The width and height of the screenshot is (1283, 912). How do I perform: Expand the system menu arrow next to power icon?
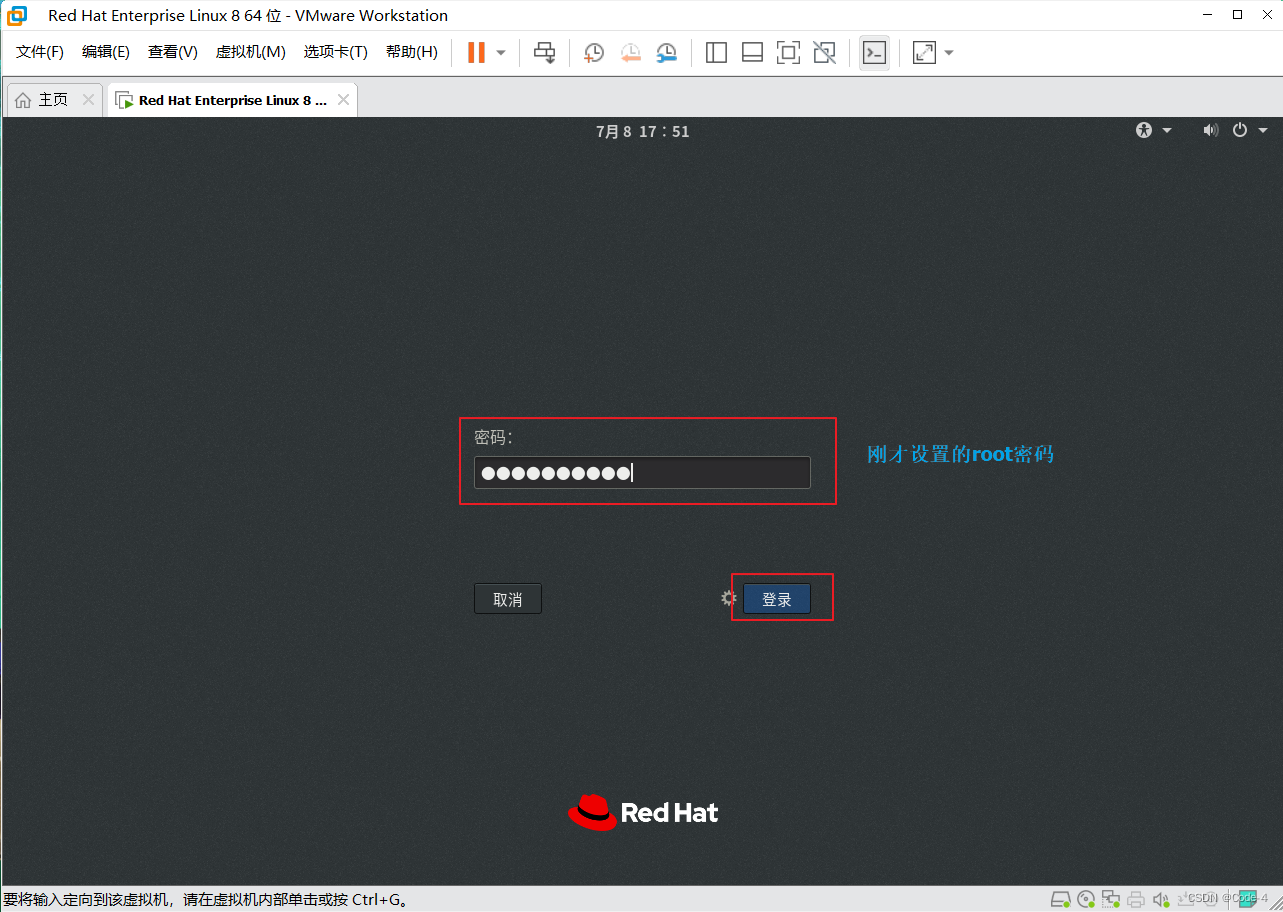1263,131
